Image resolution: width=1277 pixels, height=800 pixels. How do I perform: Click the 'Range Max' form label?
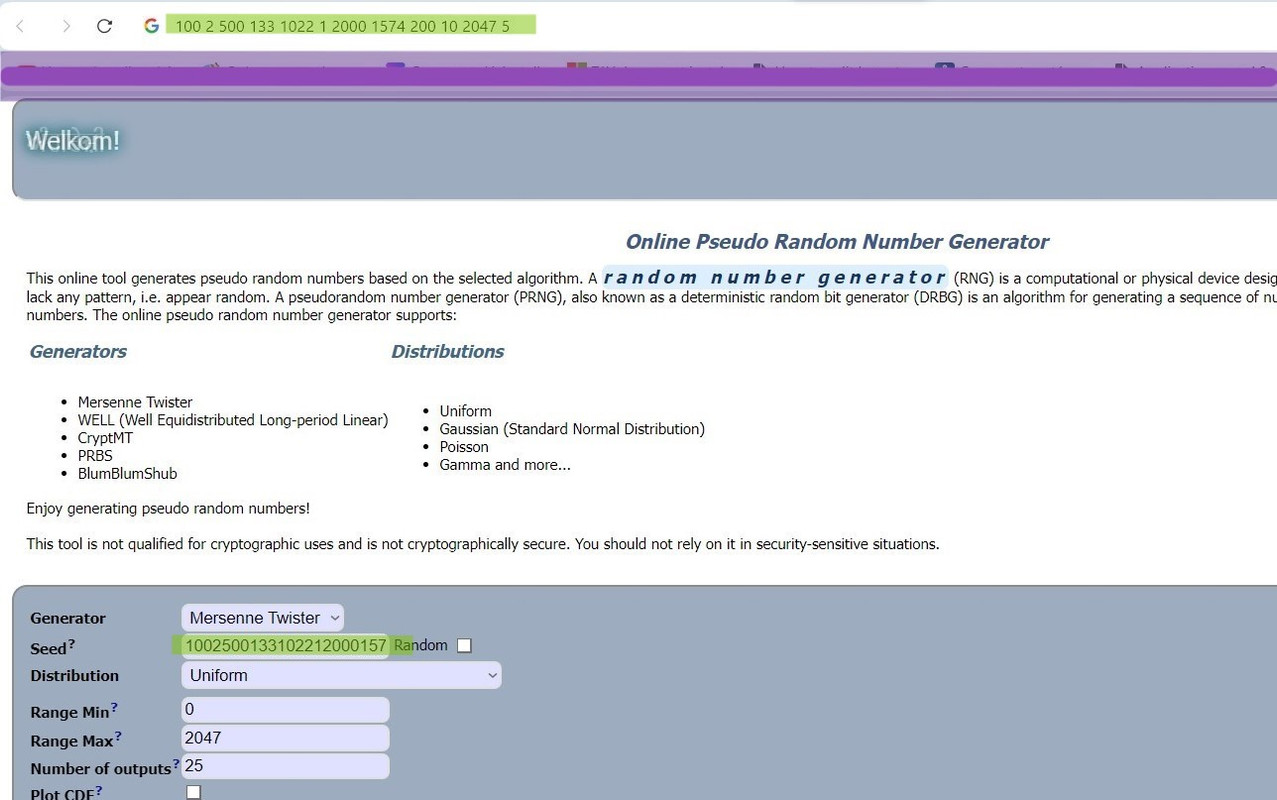(72, 742)
